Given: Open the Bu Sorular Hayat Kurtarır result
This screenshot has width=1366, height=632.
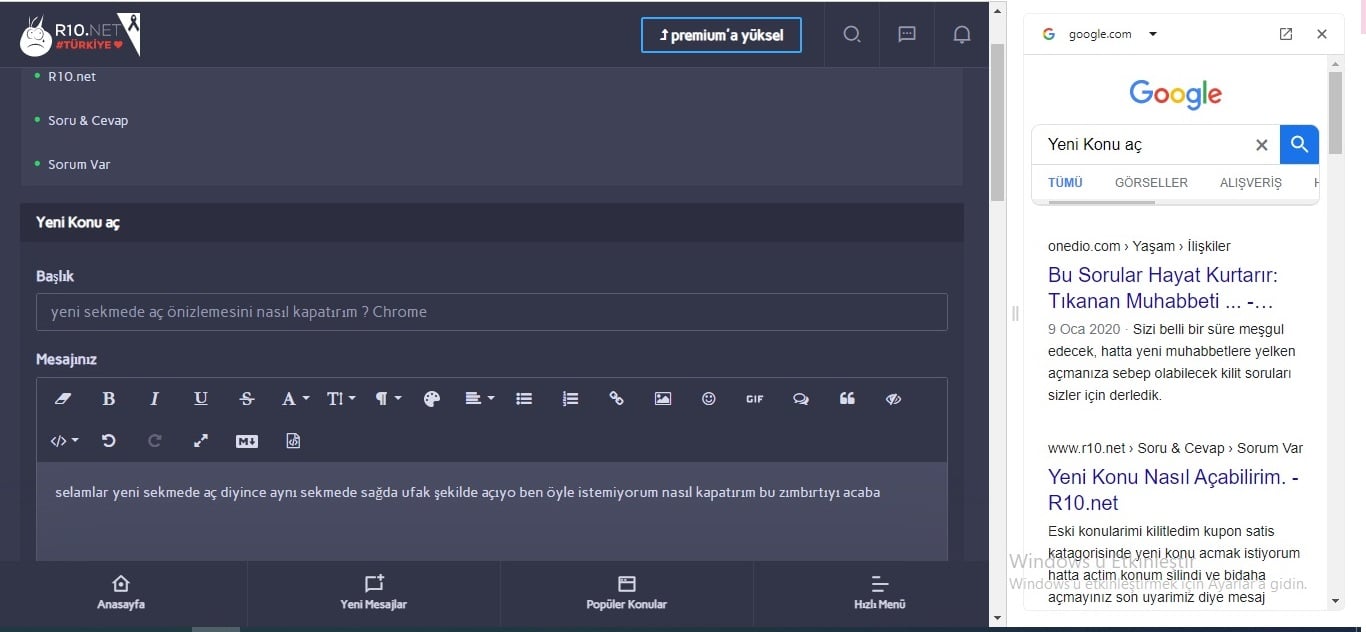Looking at the screenshot, I should pos(1163,288).
